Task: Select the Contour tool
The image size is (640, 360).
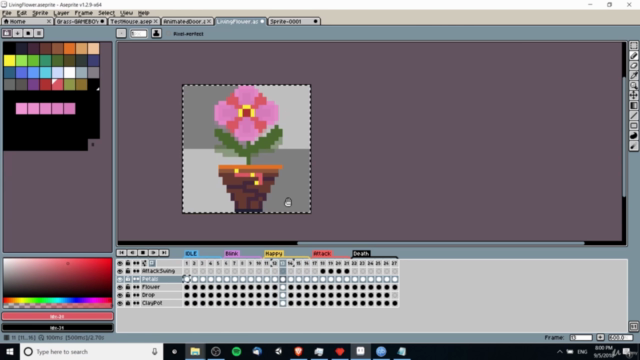Action: tap(633, 136)
